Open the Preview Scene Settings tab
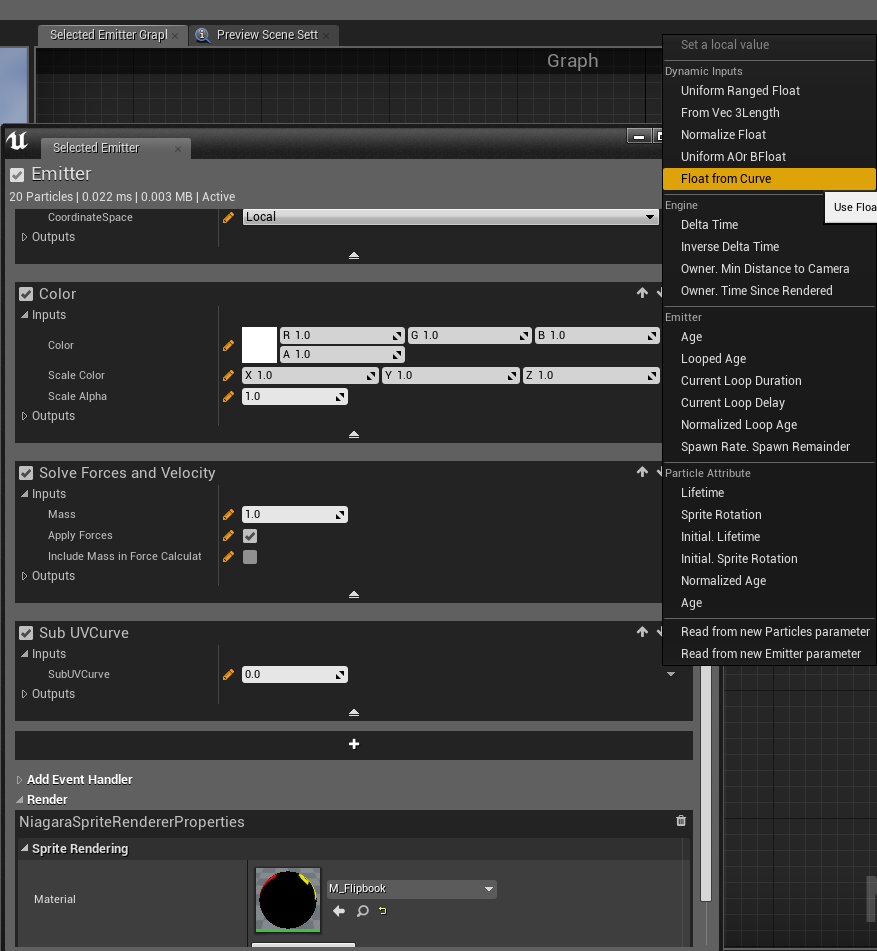 point(267,35)
